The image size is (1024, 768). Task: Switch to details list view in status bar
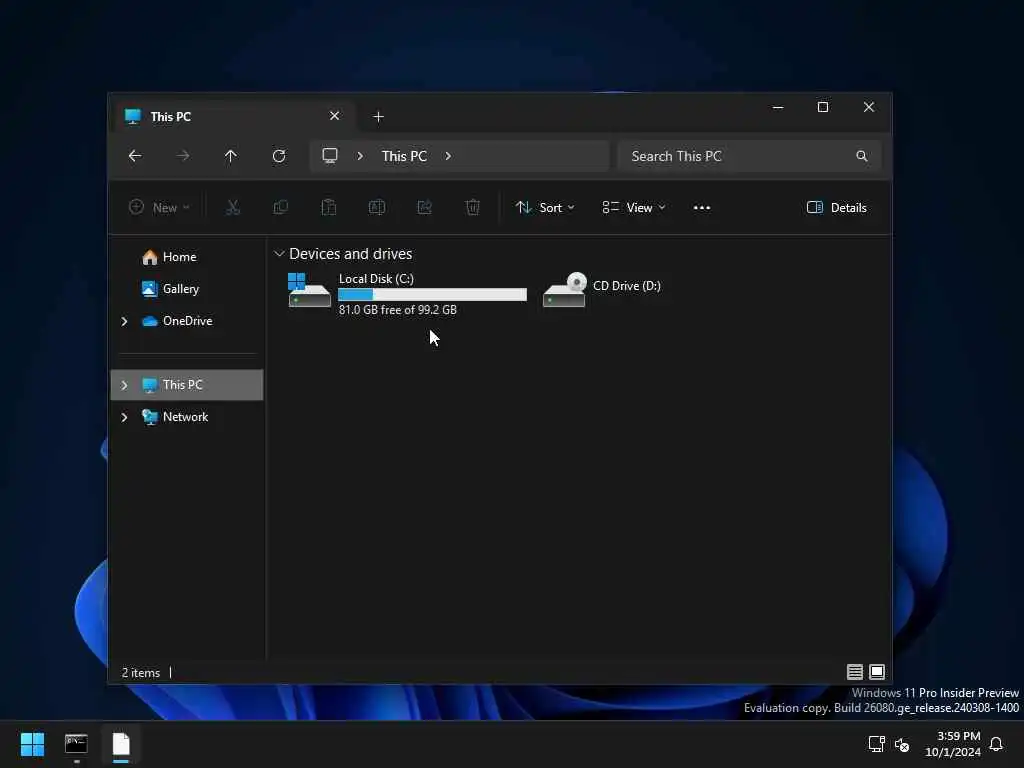tap(855, 671)
